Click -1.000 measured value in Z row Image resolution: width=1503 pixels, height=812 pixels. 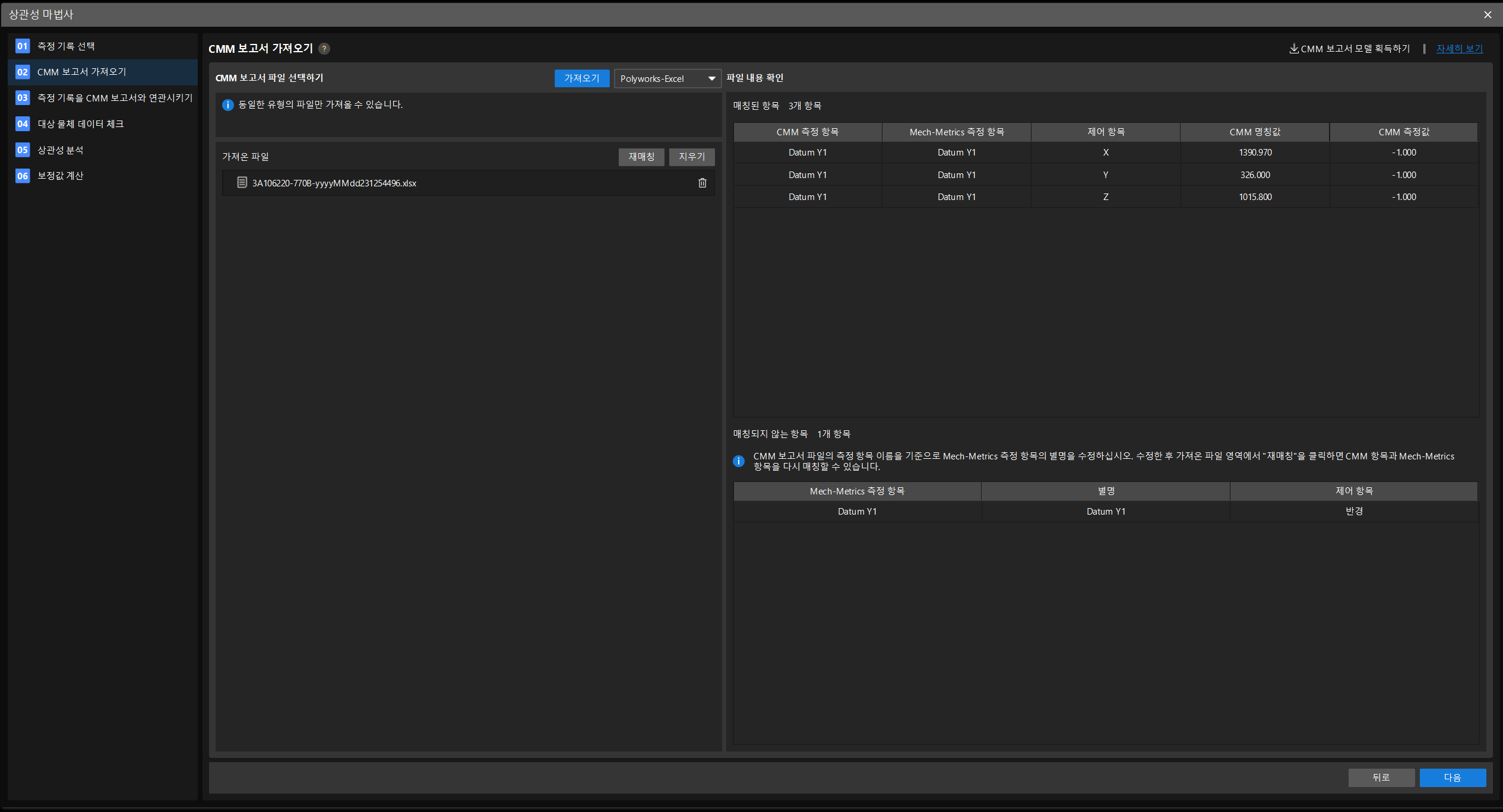click(x=1404, y=197)
